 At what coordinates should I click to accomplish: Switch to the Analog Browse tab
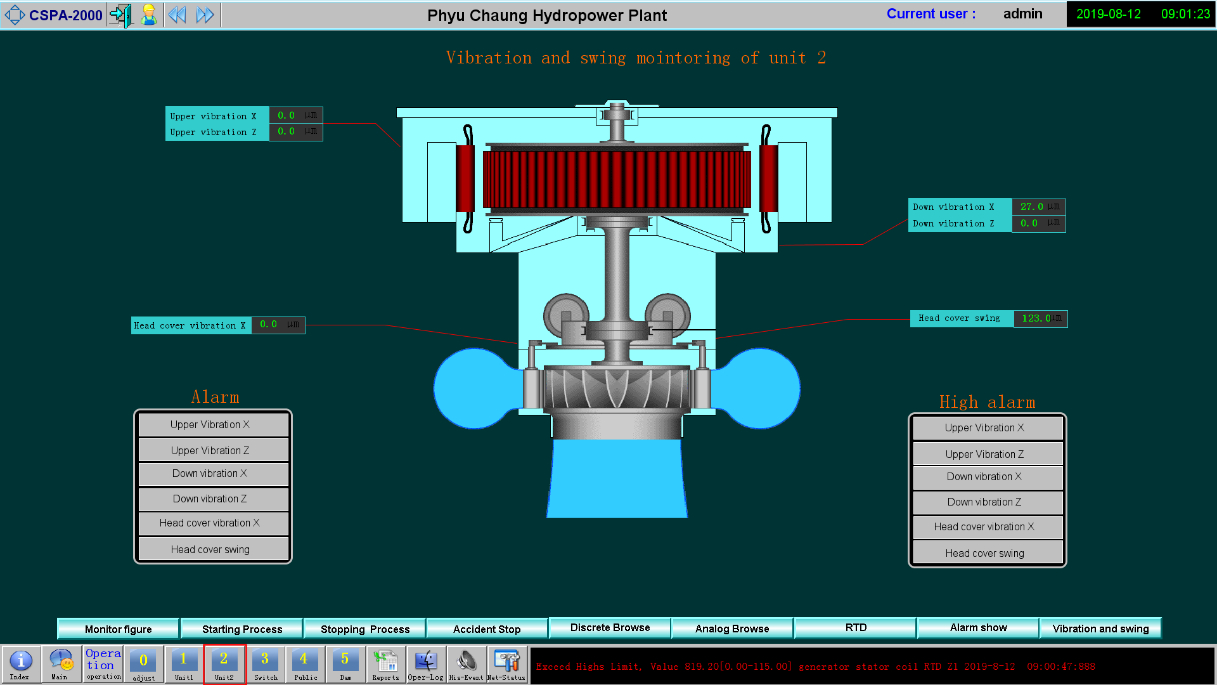coord(732,629)
